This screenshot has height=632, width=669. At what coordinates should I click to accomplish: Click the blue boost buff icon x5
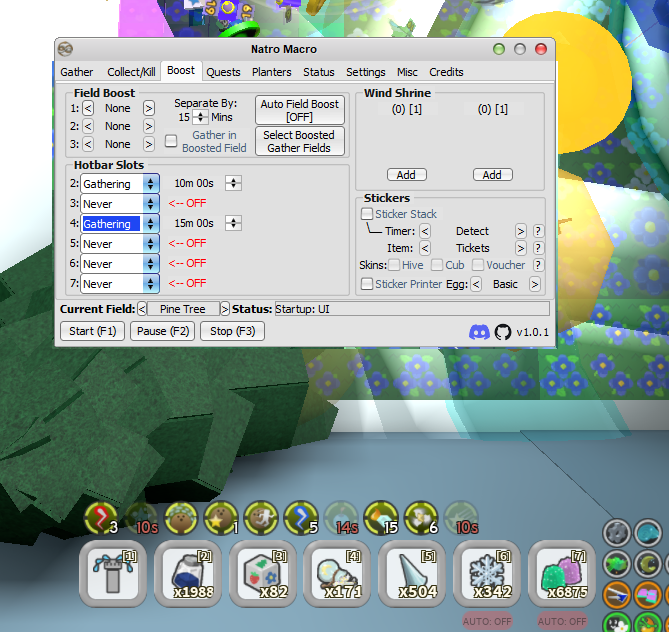[x=301, y=518]
